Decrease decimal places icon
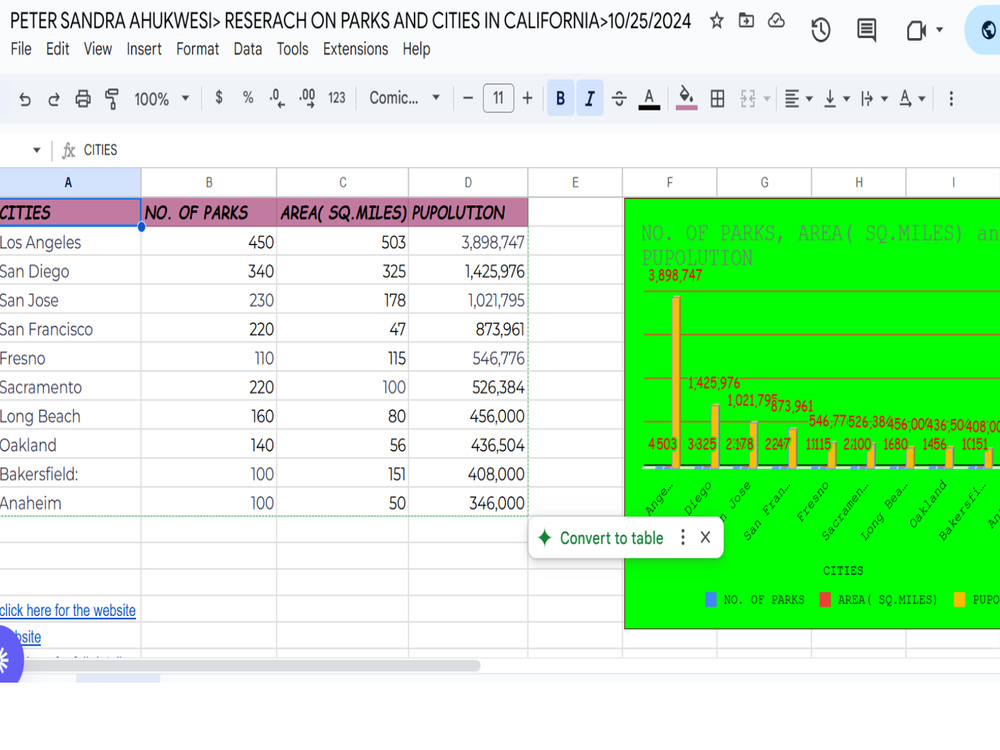 [277, 98]
